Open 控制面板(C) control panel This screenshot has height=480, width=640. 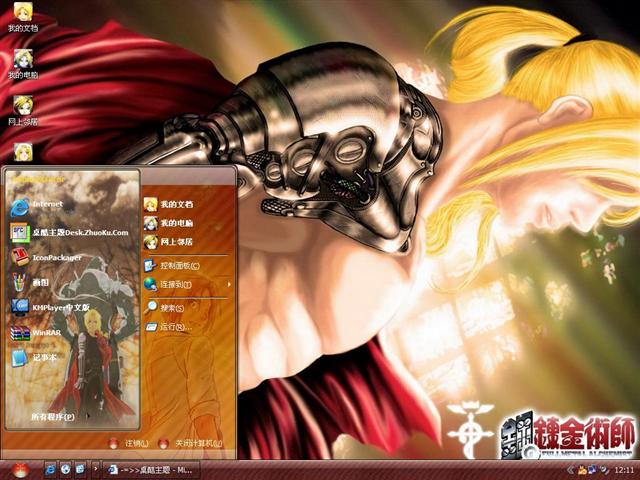(x=172, y=266)
